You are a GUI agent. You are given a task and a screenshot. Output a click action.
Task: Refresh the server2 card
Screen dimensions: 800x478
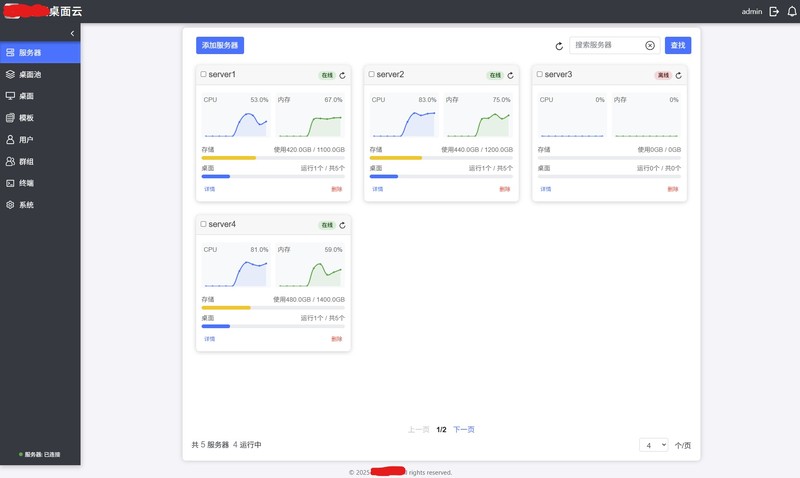tap(510, 76)
